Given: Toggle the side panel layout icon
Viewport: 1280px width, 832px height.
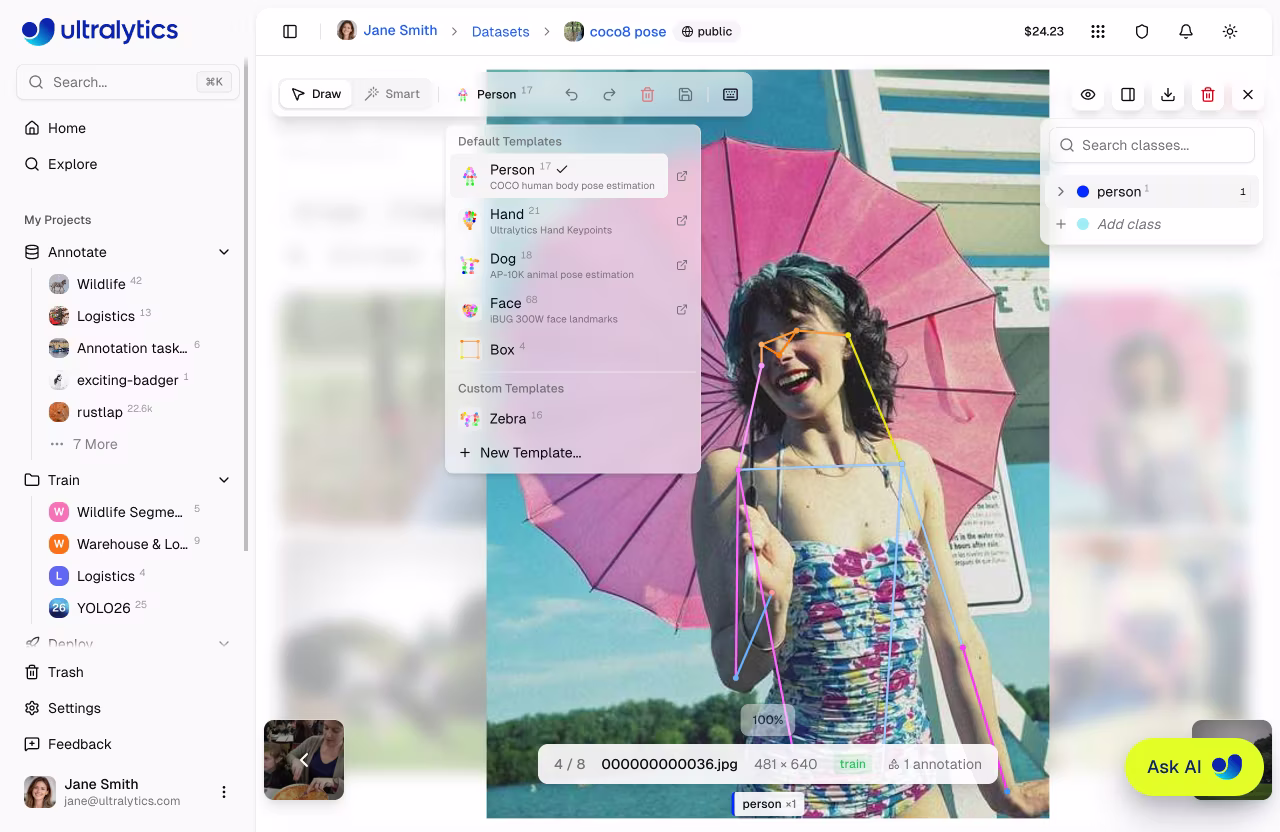Looking at the screenshot, I should click(1128, 94).
